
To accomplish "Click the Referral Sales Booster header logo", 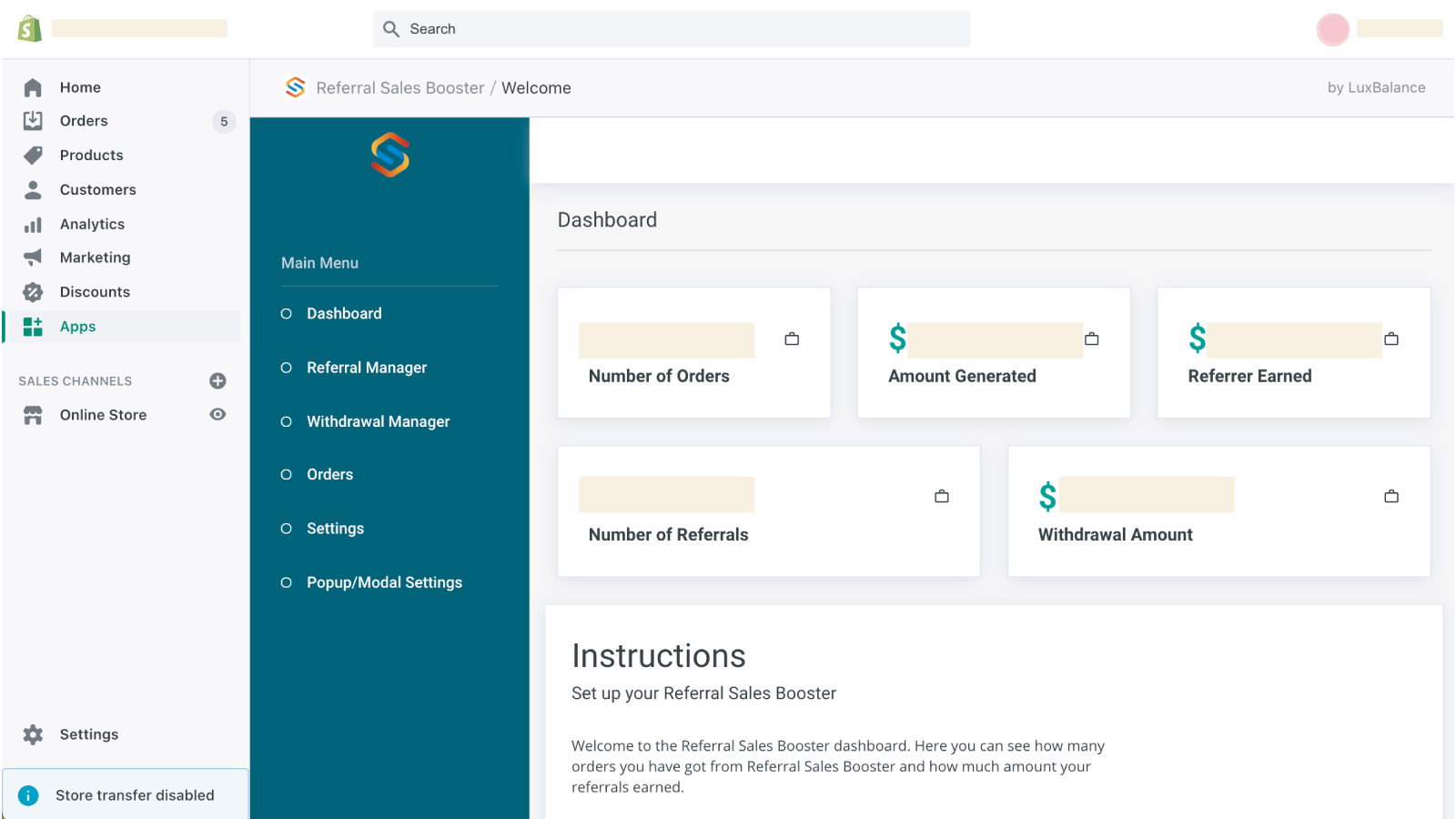I will click(x=295, y=87).
